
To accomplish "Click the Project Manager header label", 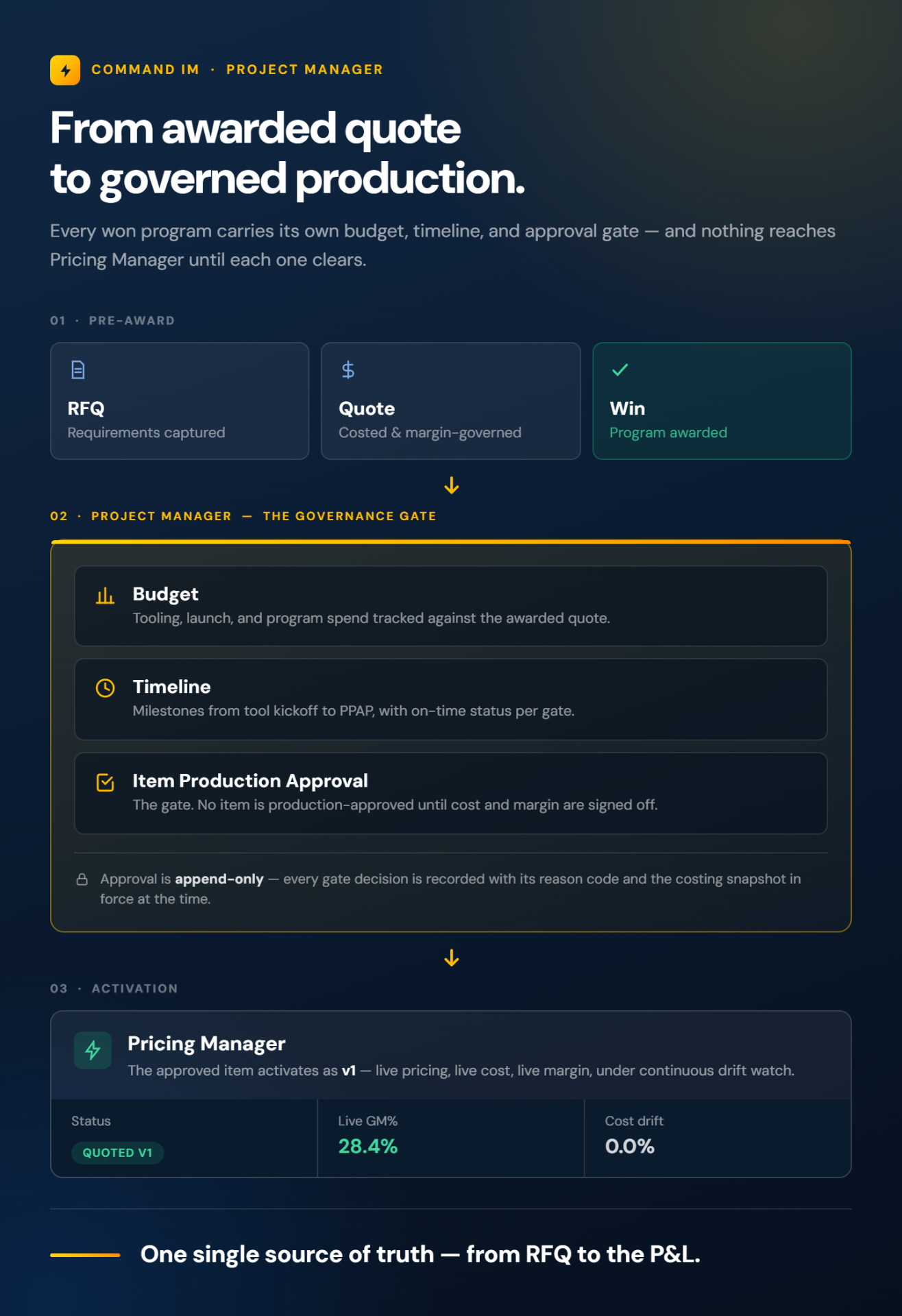I will pyautogui.click(x=304, y=70).
